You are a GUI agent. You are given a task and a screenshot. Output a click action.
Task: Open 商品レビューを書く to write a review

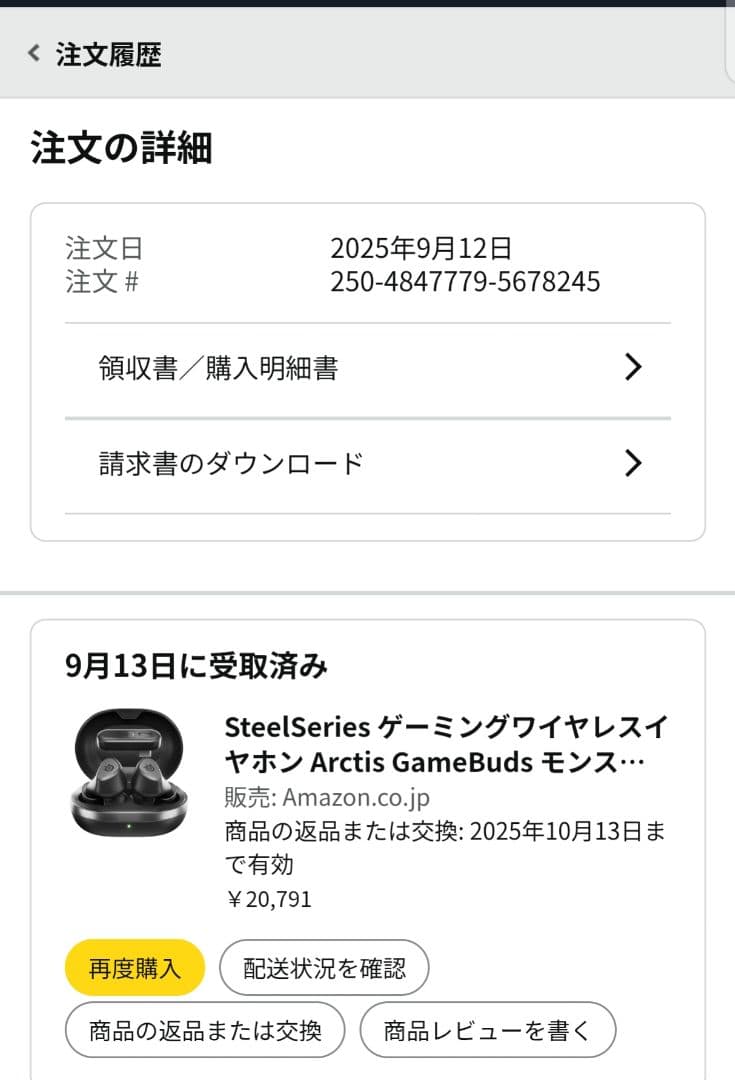(x=489, y=1030)
